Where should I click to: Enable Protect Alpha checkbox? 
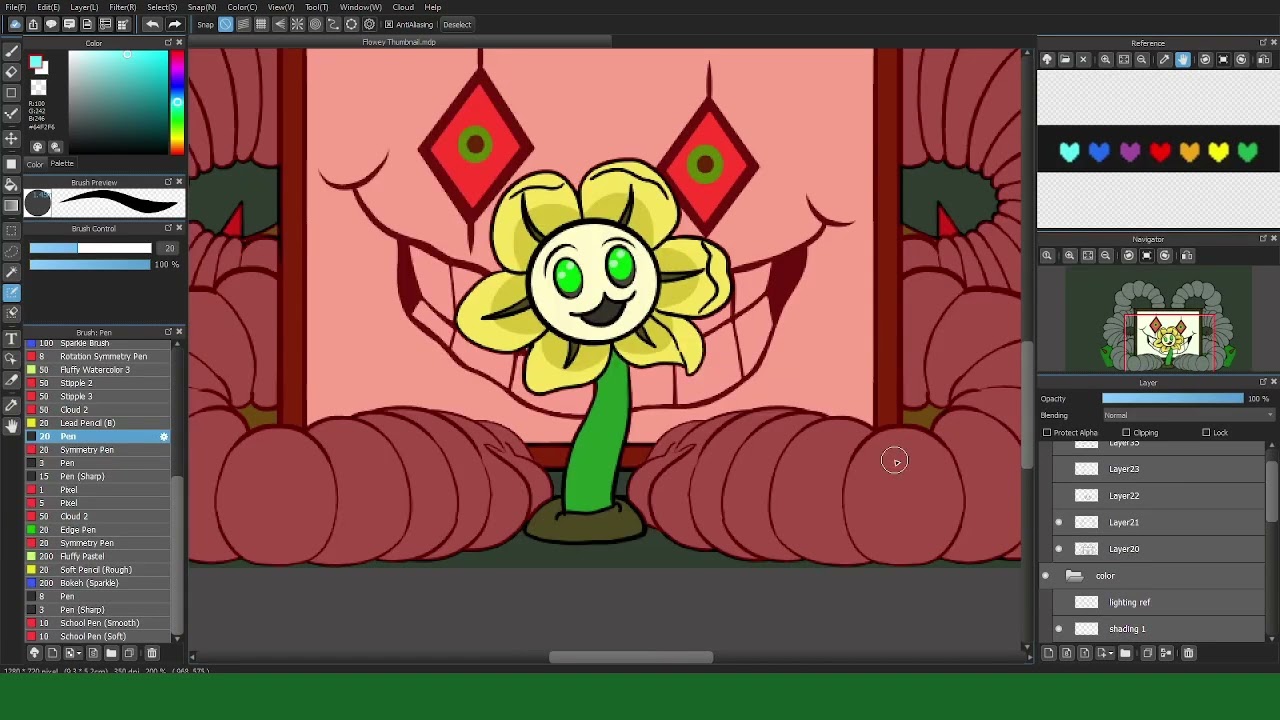tap(1047, 433)
